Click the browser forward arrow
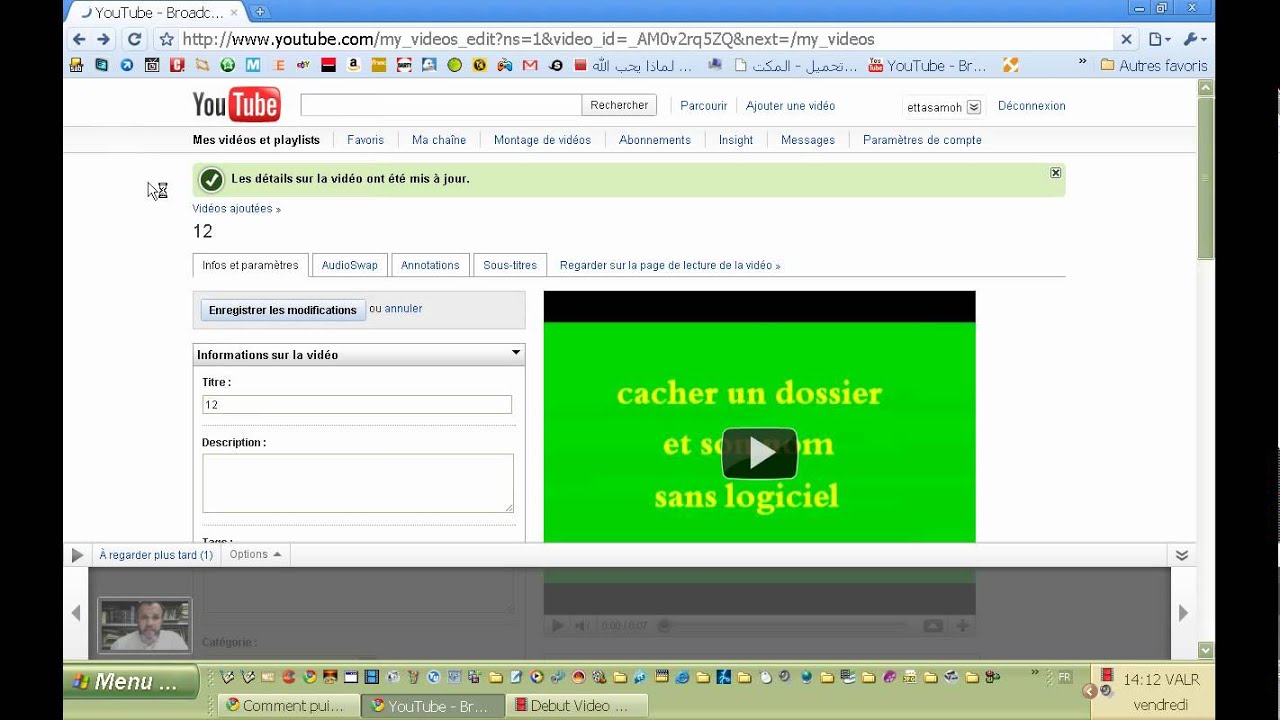 [103, 39]
